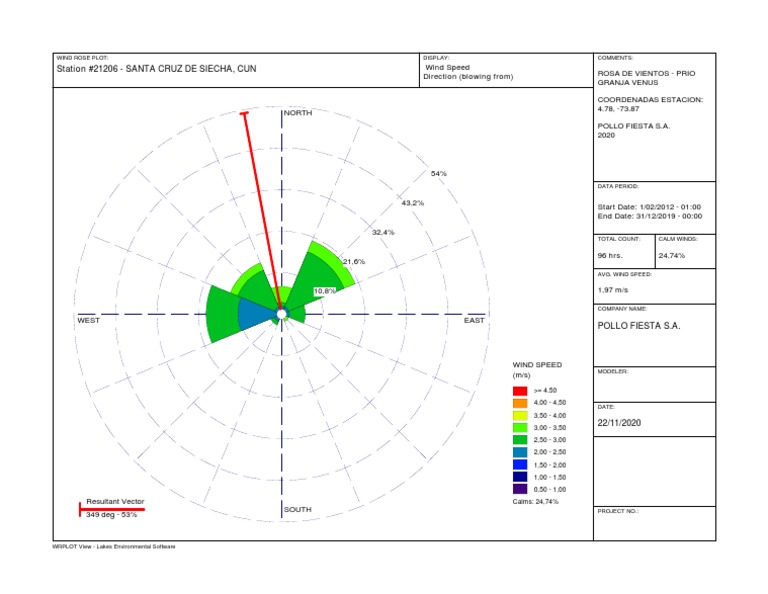Click the large west green wind petal
This screenshot has width=768, height=594.
point(222,313)
